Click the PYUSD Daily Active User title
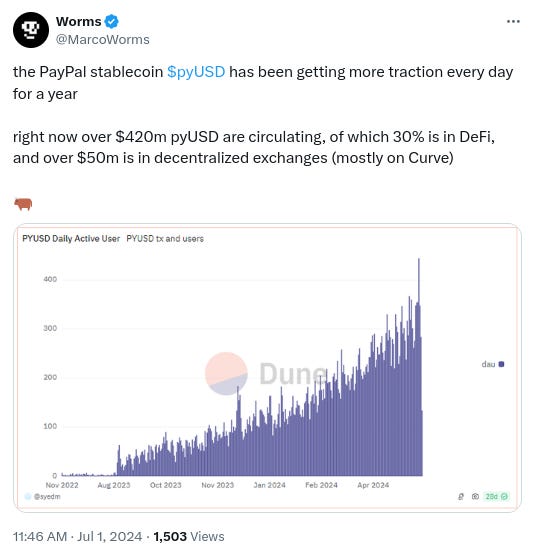This screenshot has width=533, height=555. pyautogui.click(x=71, y=239)
